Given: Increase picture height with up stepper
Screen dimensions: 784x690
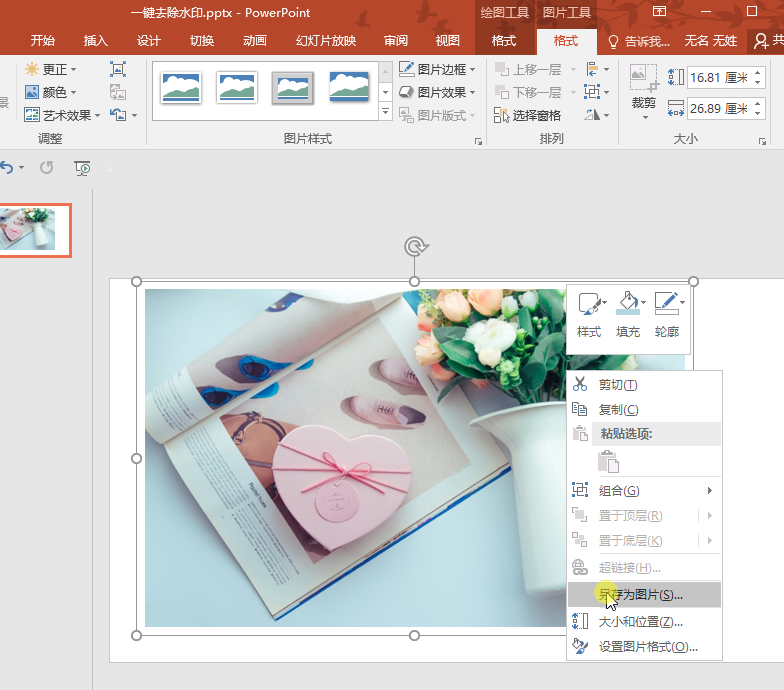Looking at the screenshot, I should point(758,72).
